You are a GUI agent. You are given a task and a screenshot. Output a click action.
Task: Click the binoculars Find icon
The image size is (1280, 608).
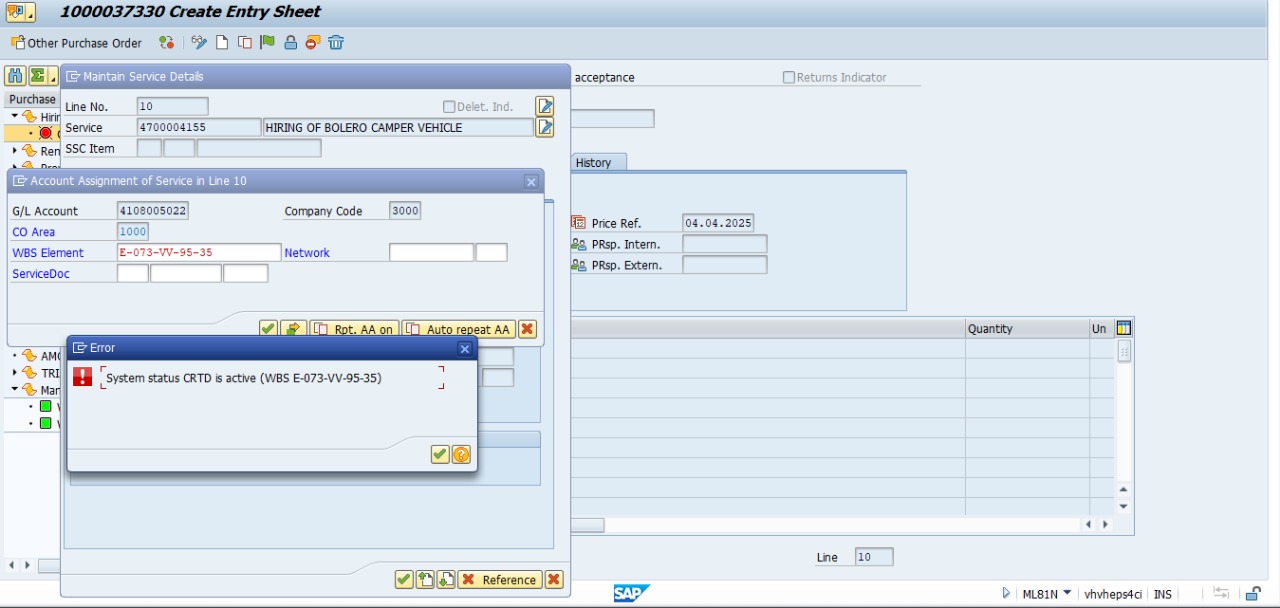pos(15,76)
